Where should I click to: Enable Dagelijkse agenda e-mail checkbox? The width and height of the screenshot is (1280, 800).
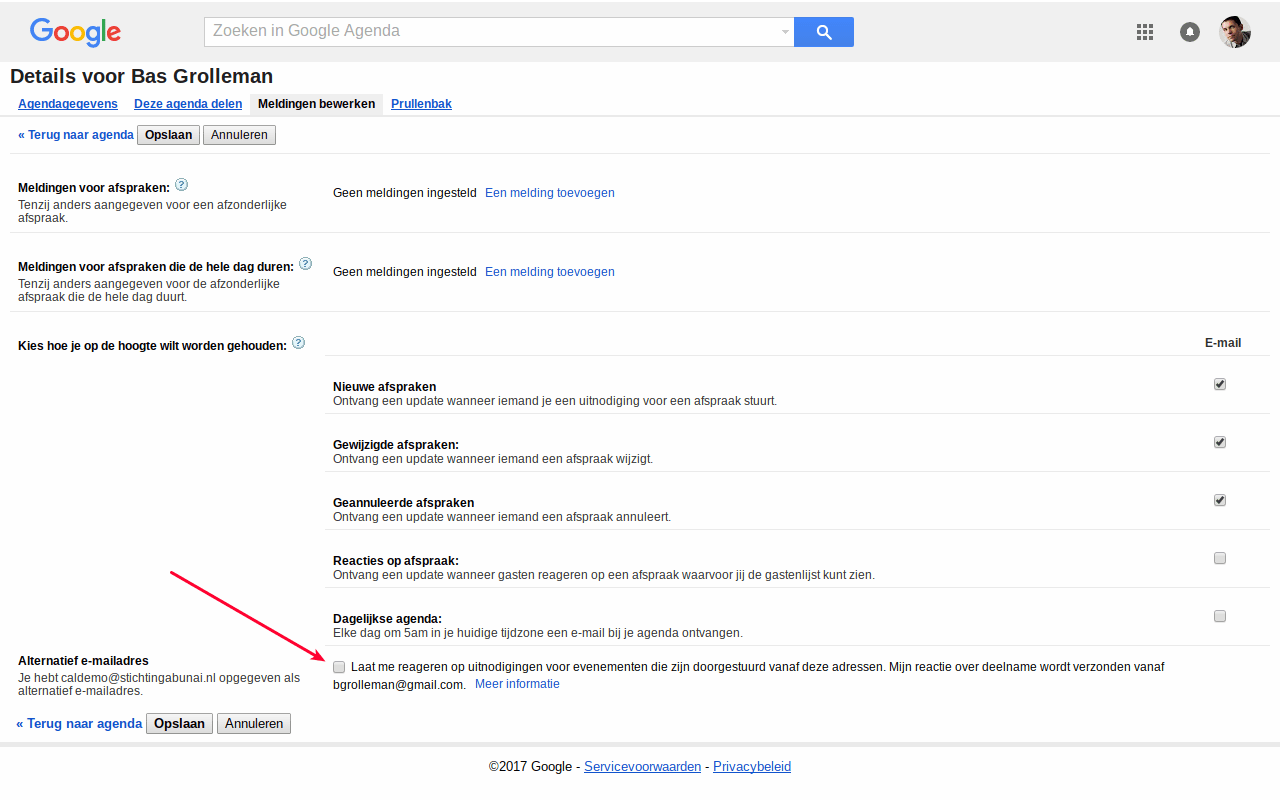[1220, 616]
